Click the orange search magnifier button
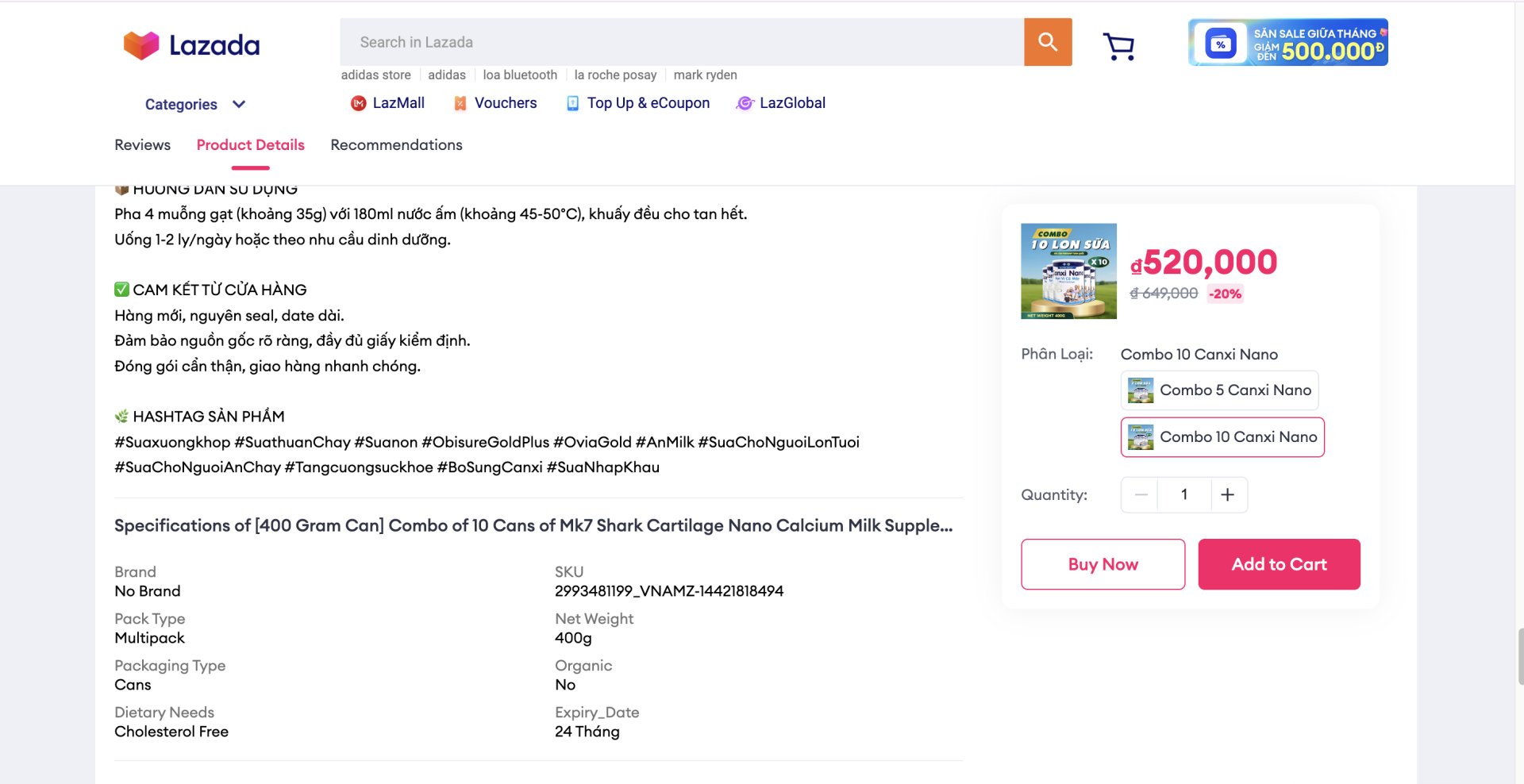The image size is (1524, 784). [1048, 42]
